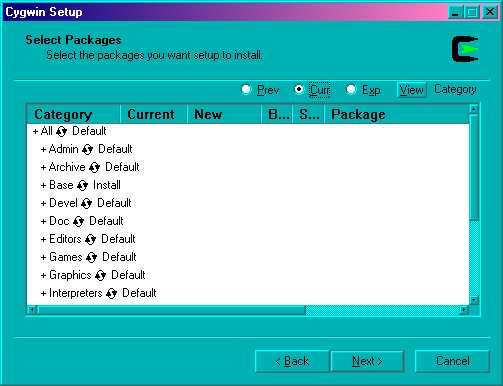503x386 pixels.
Task: Click the Package column header
Action: click(x=397, y=114)
